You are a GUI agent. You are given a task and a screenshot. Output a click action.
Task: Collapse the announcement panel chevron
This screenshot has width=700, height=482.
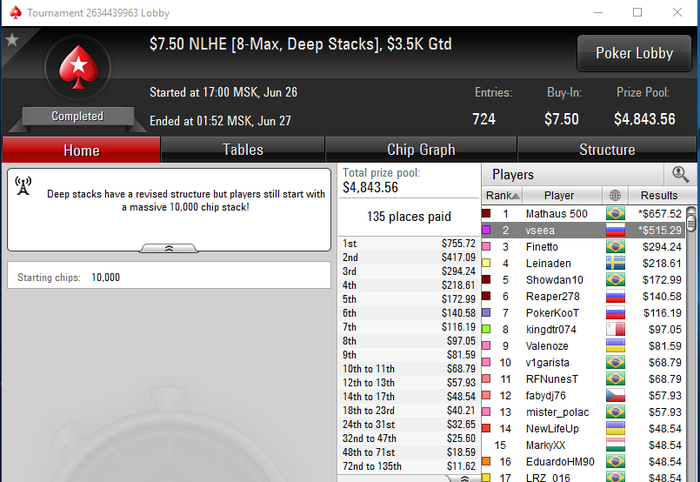click(x=169, y=249)
